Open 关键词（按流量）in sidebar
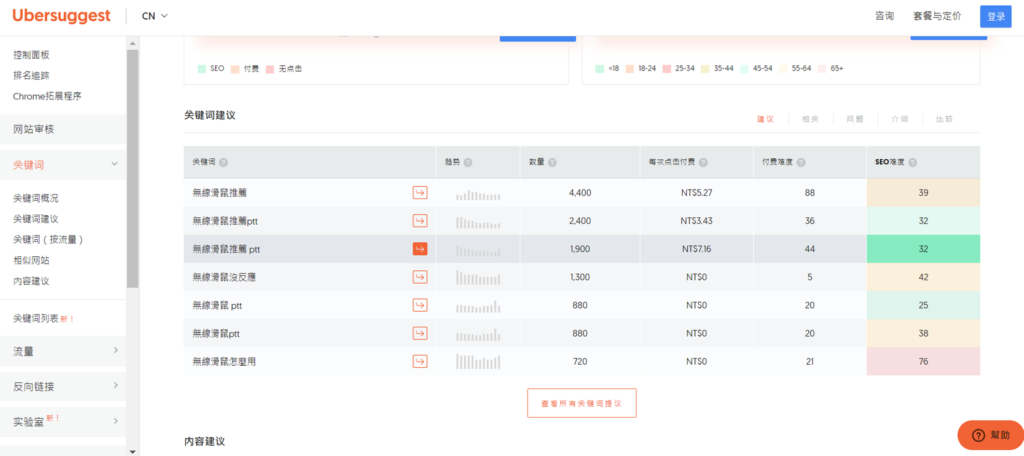 48,240
